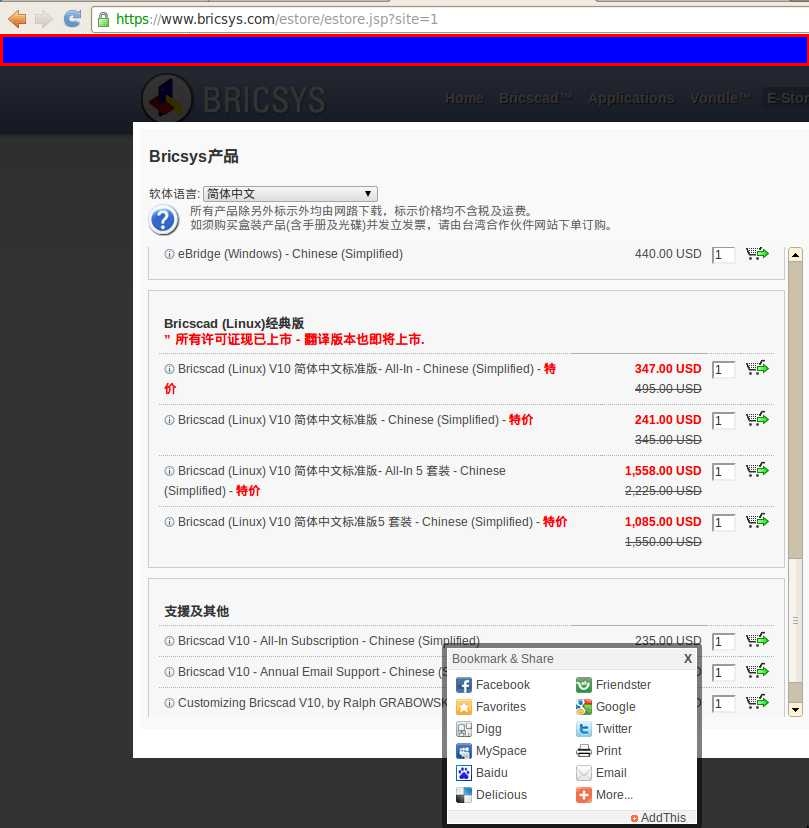Click the 347.00 USD sale price
Viewport: 809px width, 828px height.
tap(668, 369)
